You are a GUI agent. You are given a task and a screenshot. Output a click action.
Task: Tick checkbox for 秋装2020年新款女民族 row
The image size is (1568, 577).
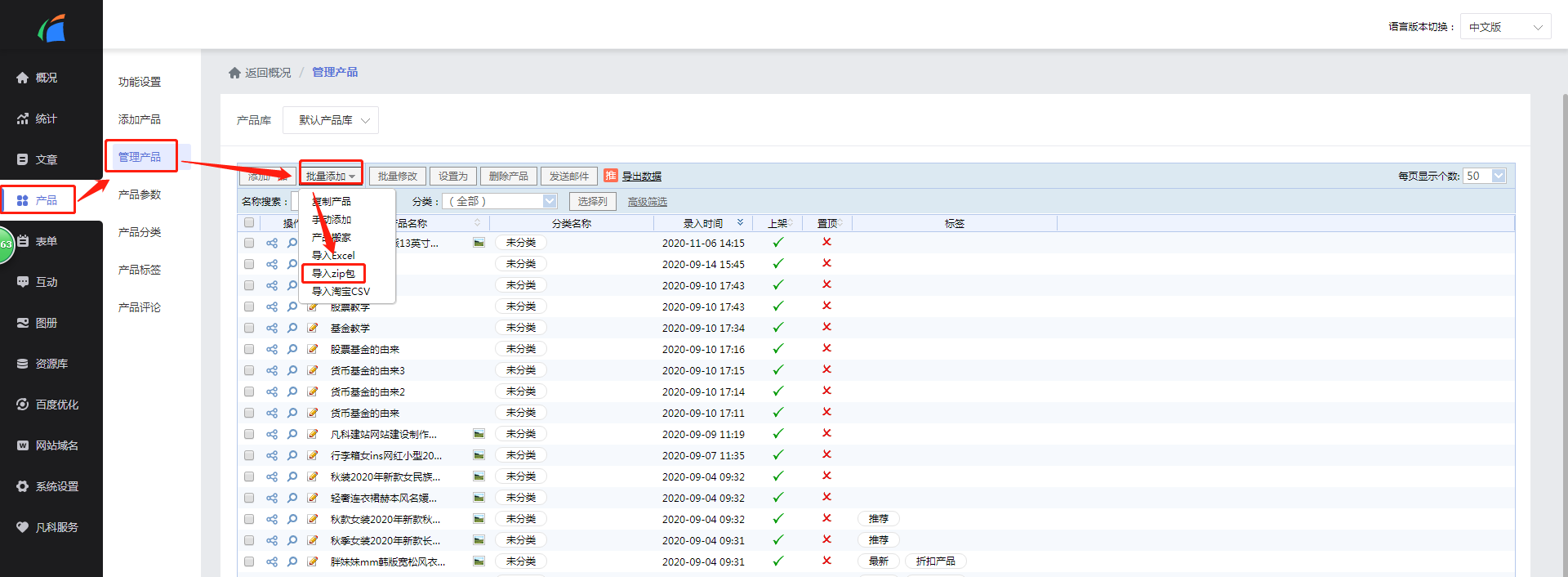click(249, 476)
